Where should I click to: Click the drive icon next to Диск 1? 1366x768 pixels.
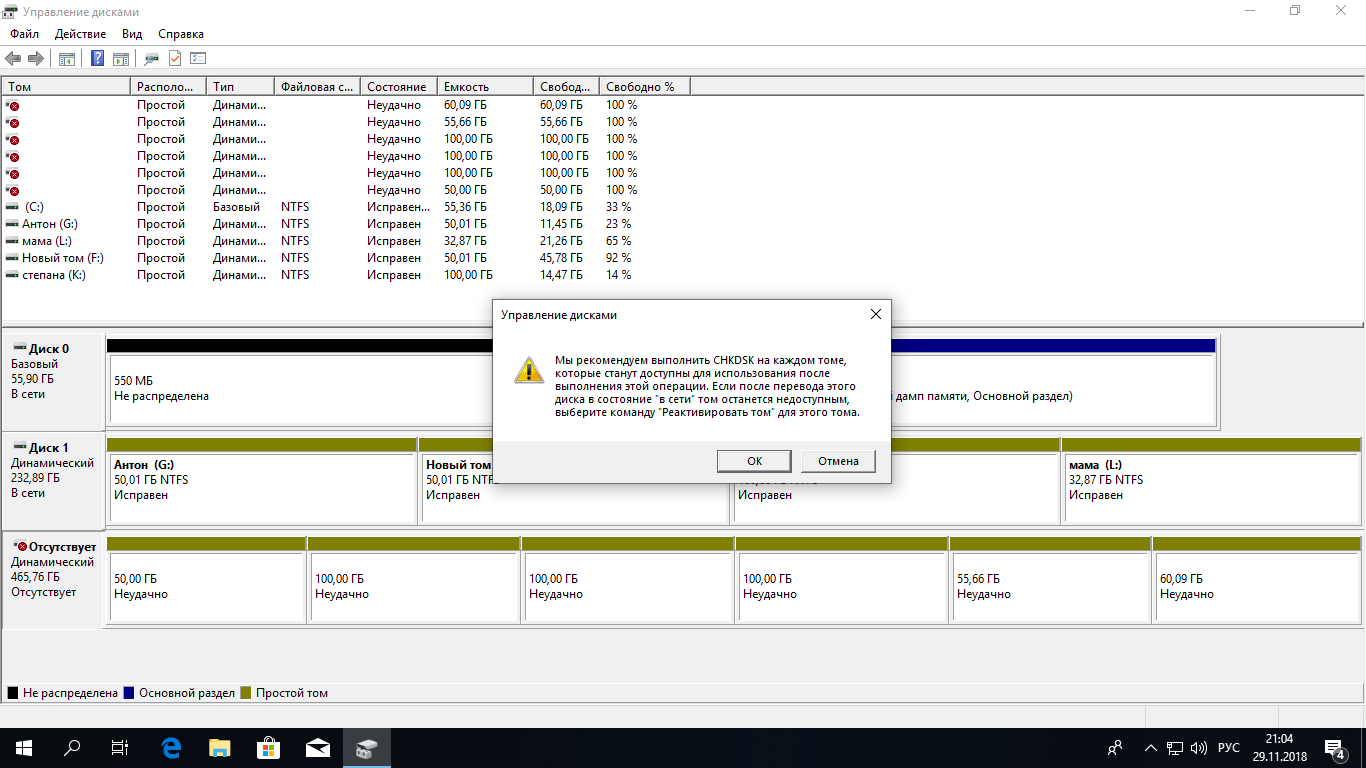pyautogui.click(x=20, y=447)
